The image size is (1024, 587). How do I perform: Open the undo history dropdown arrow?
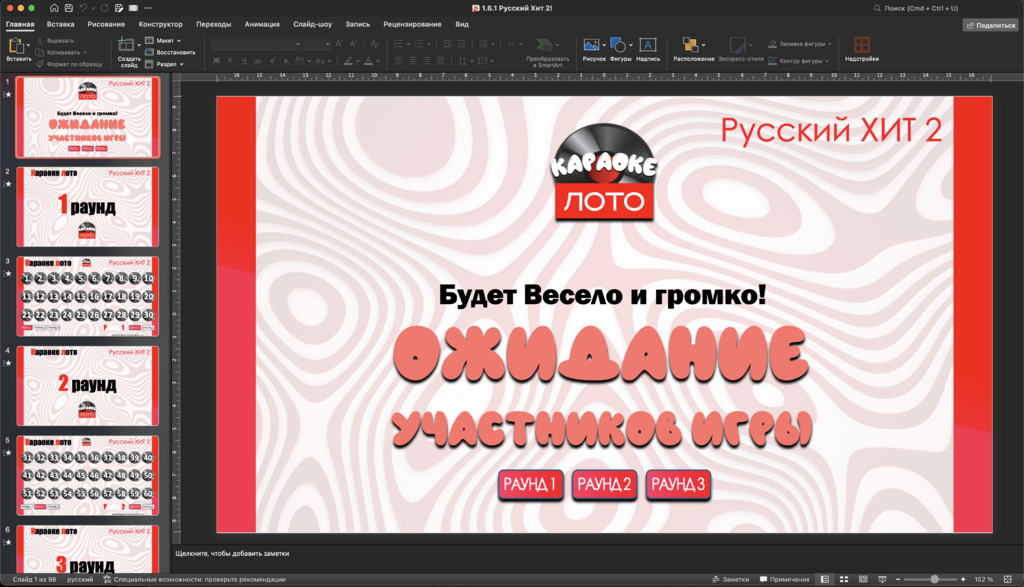coord(93,8)
